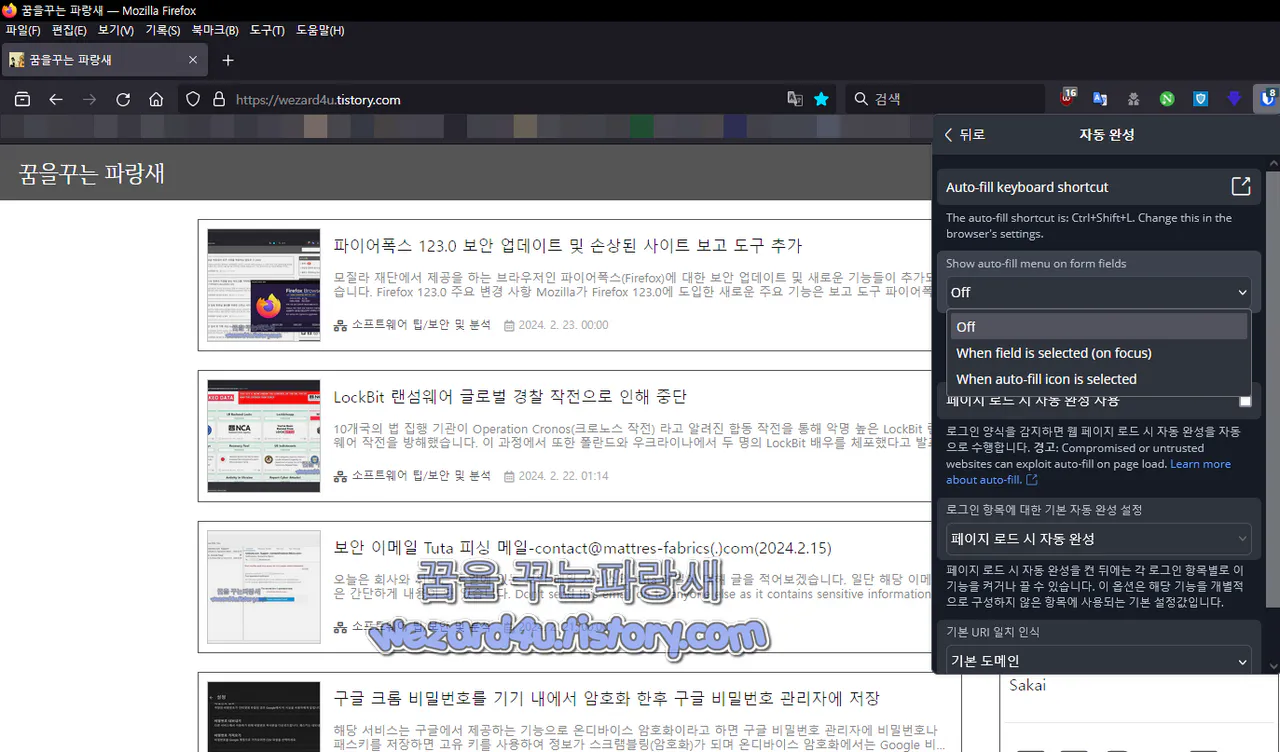The width and height of the screenshot is (1280, 752).
Task: Click the Firefox 123.0 article thumbnail
Action: (264, 285)
